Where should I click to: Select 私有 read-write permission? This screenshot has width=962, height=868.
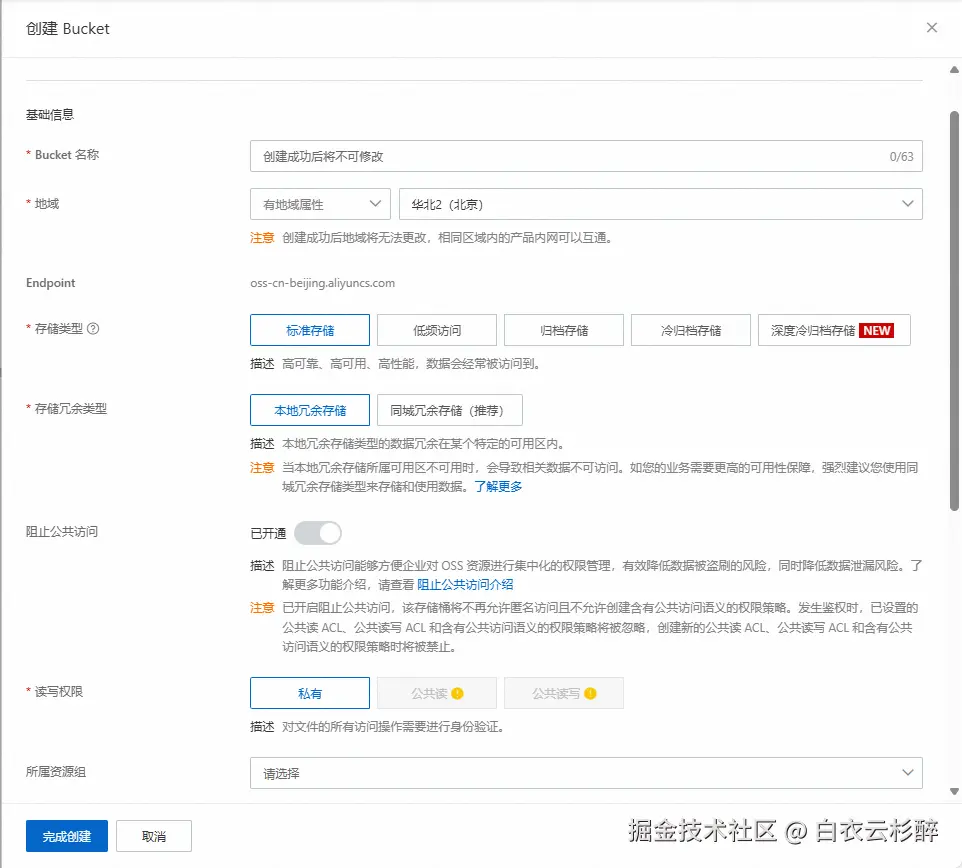310,693
